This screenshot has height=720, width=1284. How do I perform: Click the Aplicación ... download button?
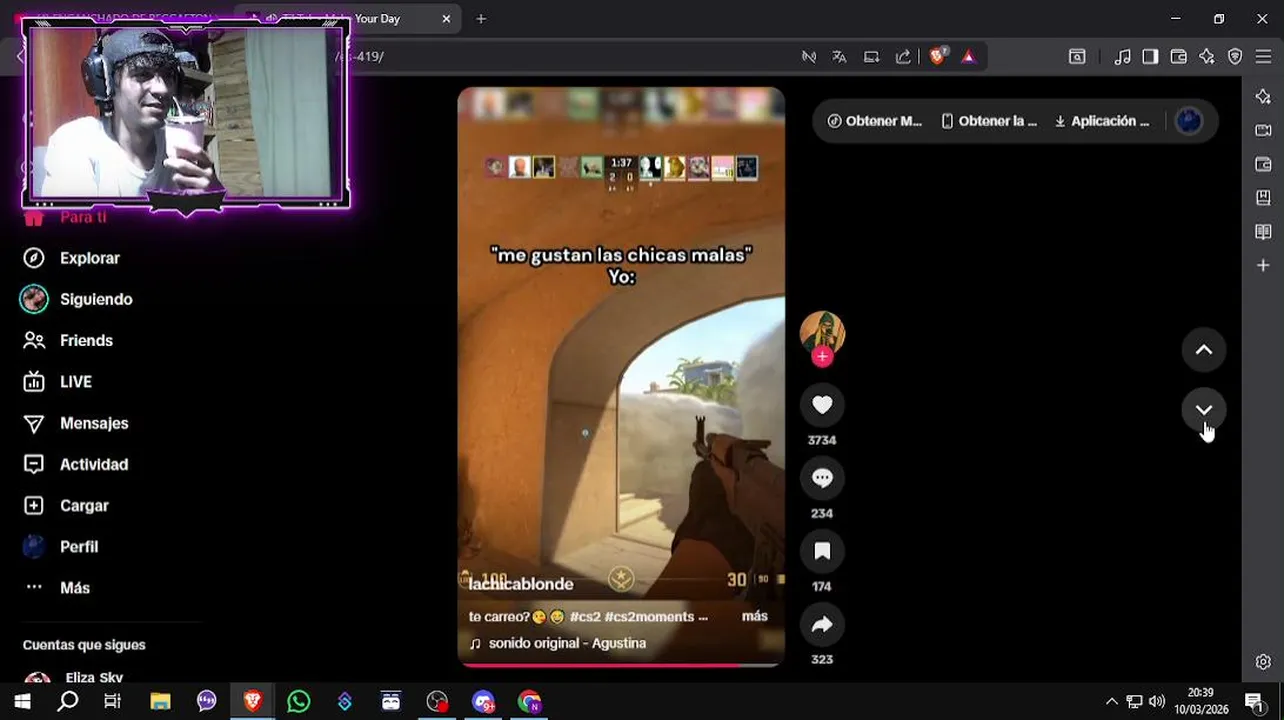pyautogui.click(x=1101, y=121)
